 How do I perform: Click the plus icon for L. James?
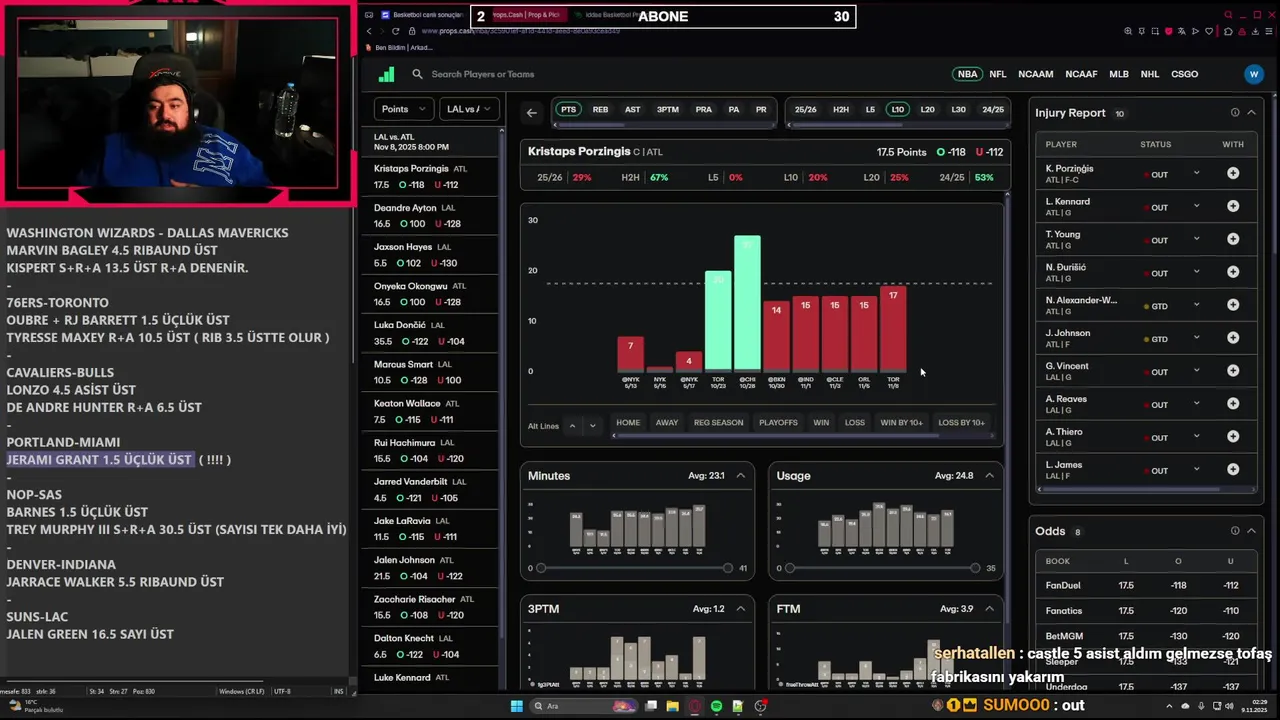click(1233, 470)
